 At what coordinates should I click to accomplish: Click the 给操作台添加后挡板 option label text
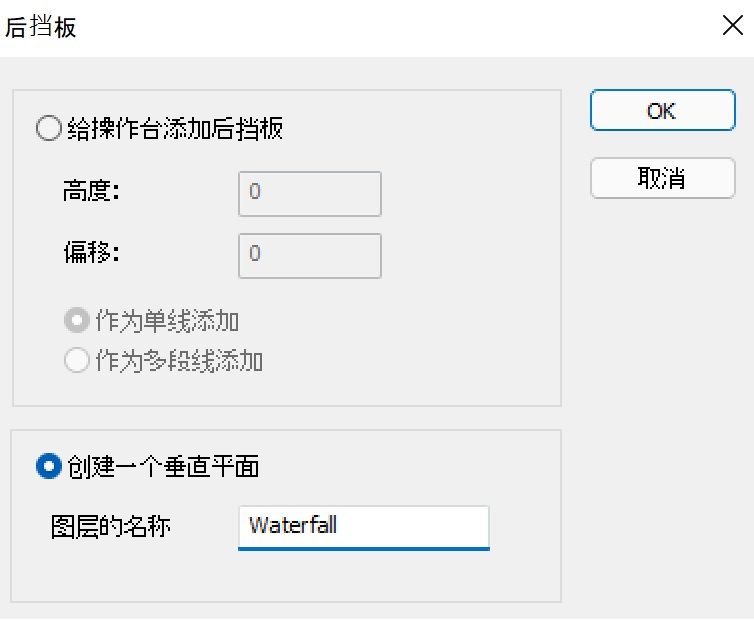coord(174,129)
